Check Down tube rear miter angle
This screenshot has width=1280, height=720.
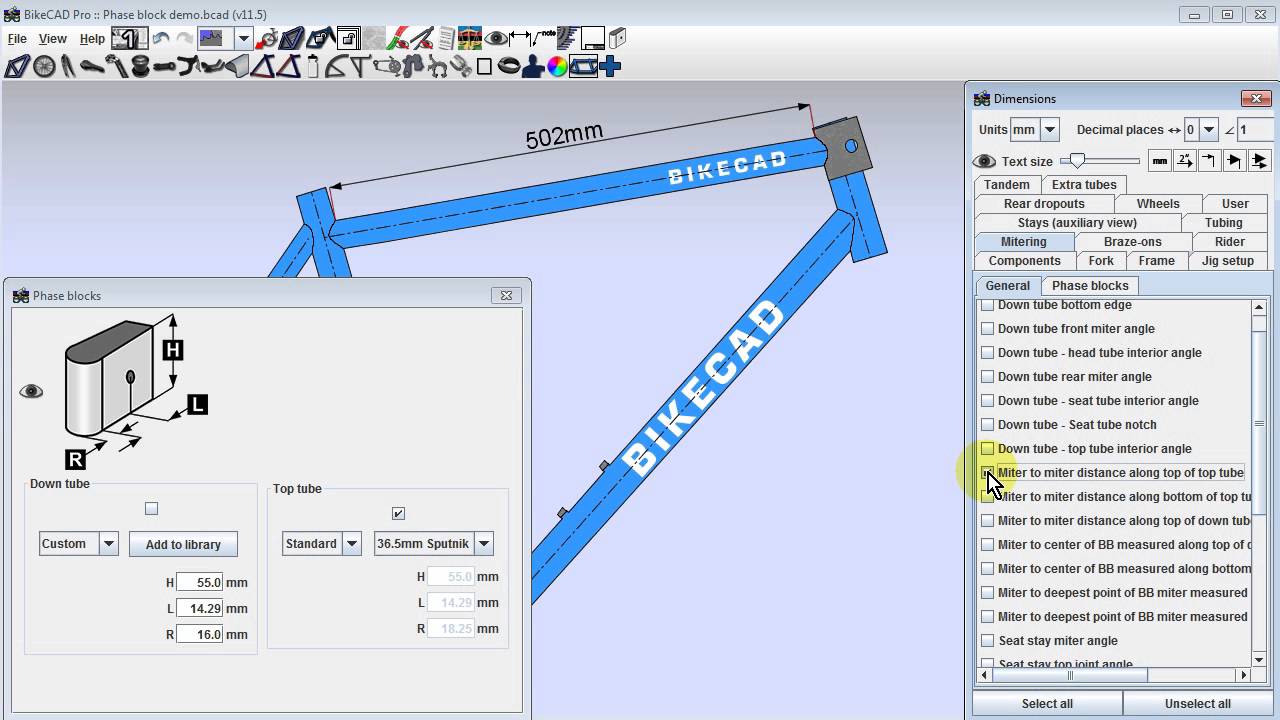click(x=988, y=376)
